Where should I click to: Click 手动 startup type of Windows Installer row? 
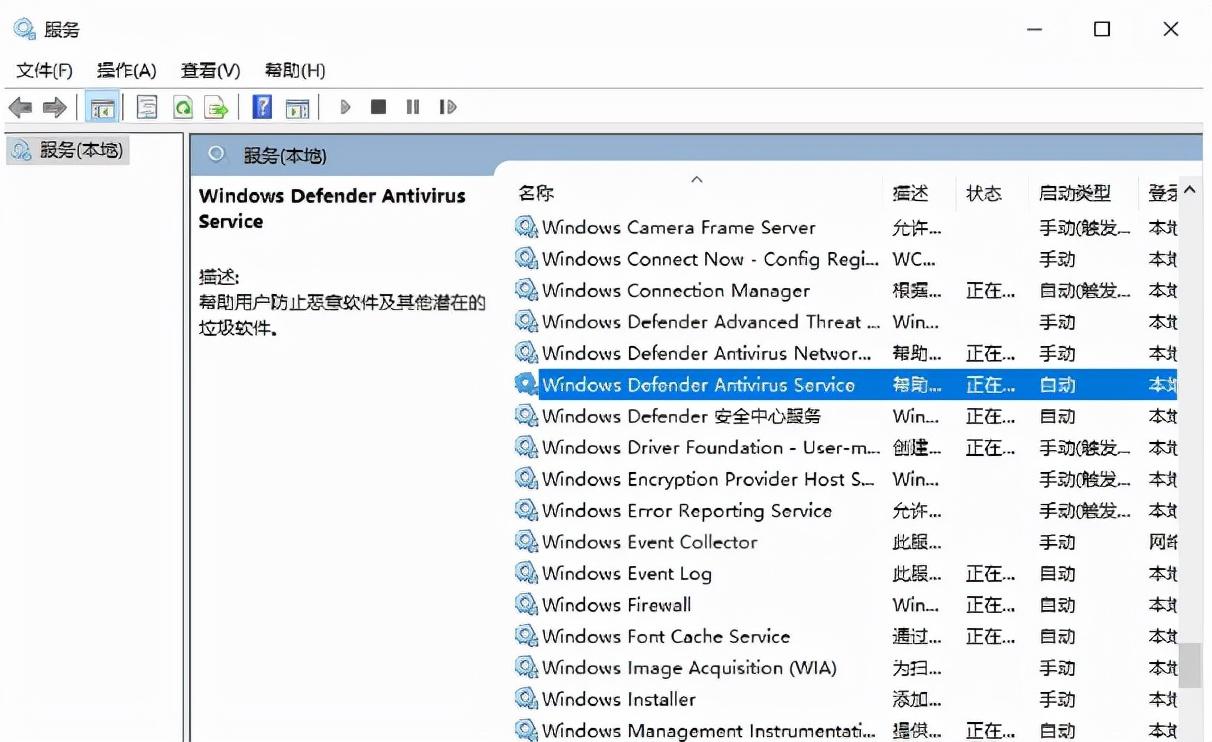click(x=1057, y=699)
